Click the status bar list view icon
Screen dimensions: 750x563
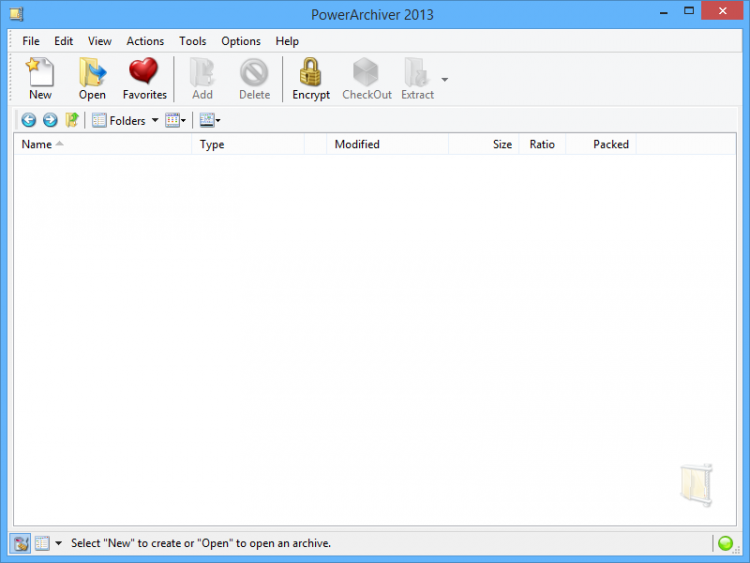[x=42, y=543]
